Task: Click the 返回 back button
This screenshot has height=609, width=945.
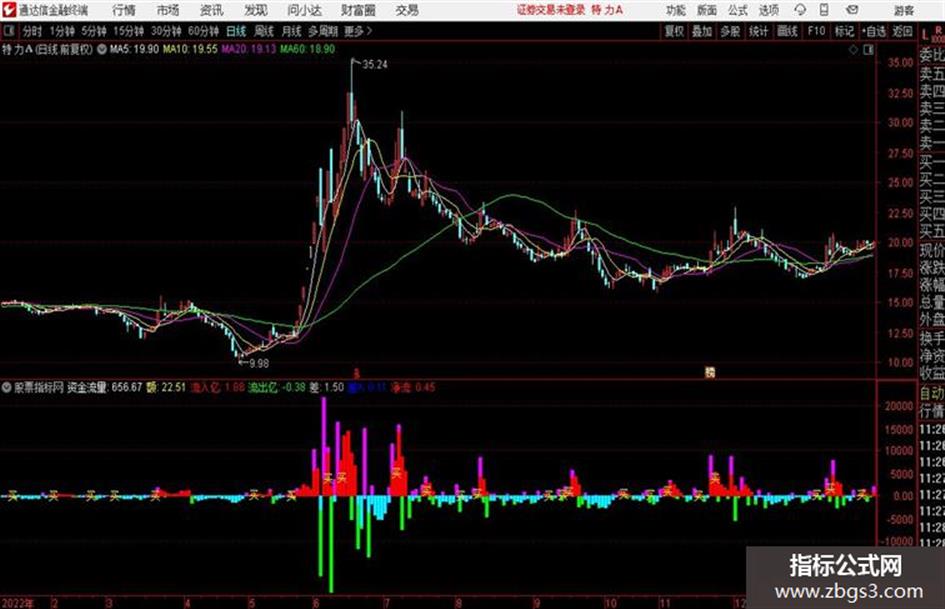Action: pos(903,31)
